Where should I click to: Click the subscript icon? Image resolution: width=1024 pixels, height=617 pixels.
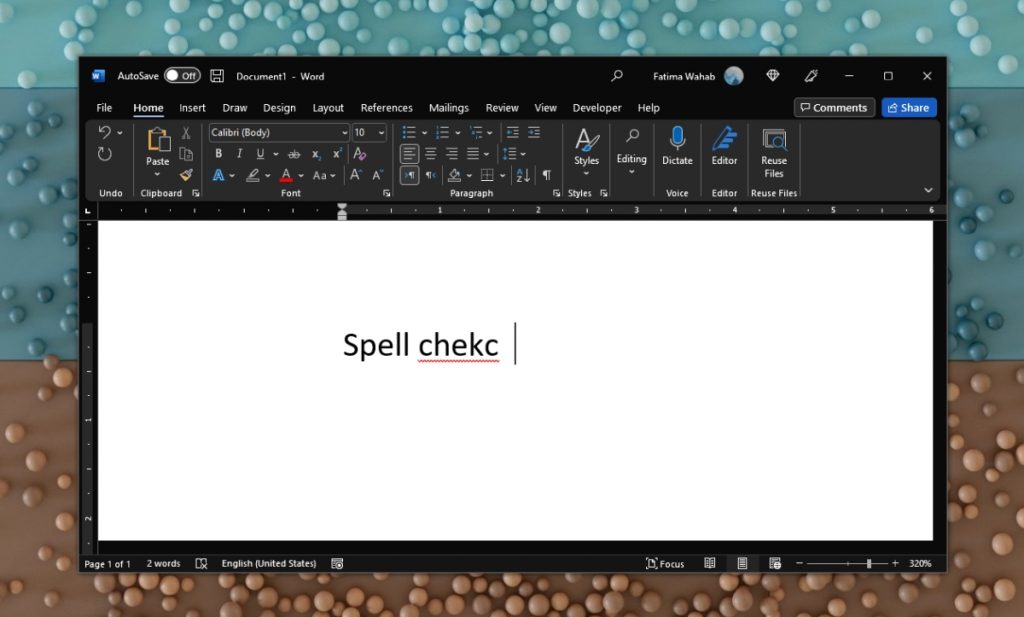316,153
